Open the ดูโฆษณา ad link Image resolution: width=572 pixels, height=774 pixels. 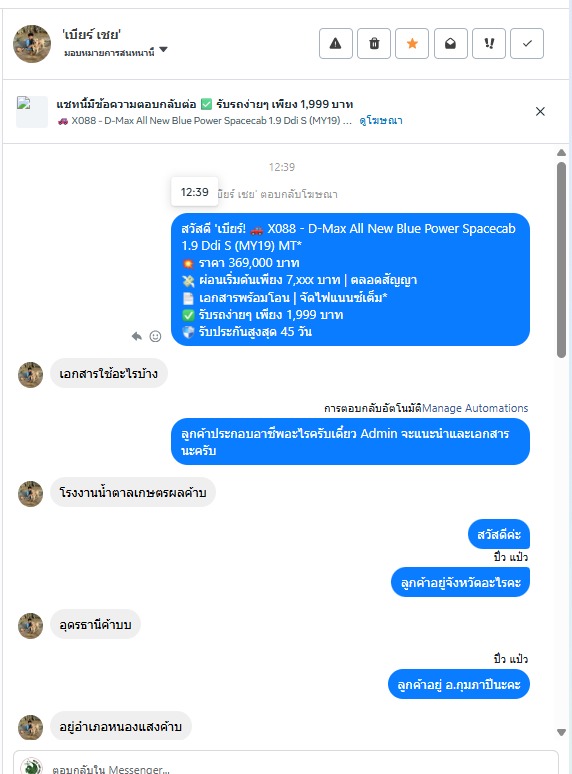pyautogui.click(x=381, y=120)
